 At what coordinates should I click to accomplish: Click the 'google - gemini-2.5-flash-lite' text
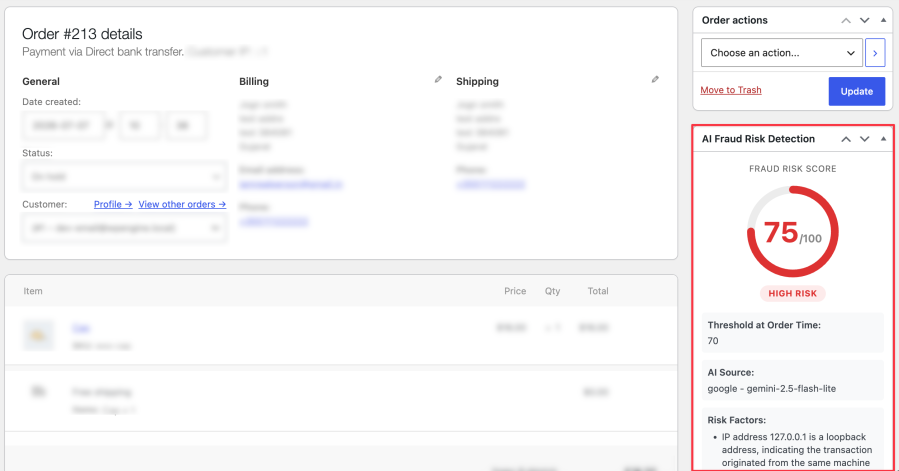pos(771,388)
